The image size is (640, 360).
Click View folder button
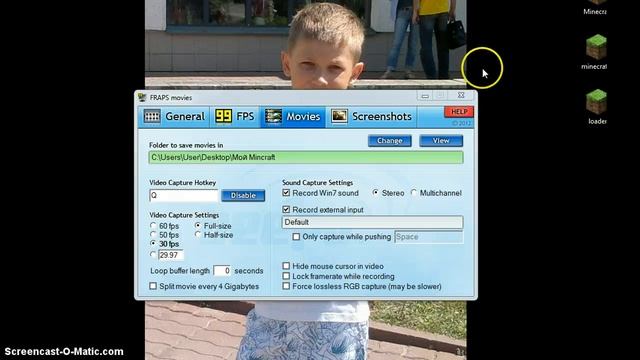pyautogui.click(x=441, y=141)
